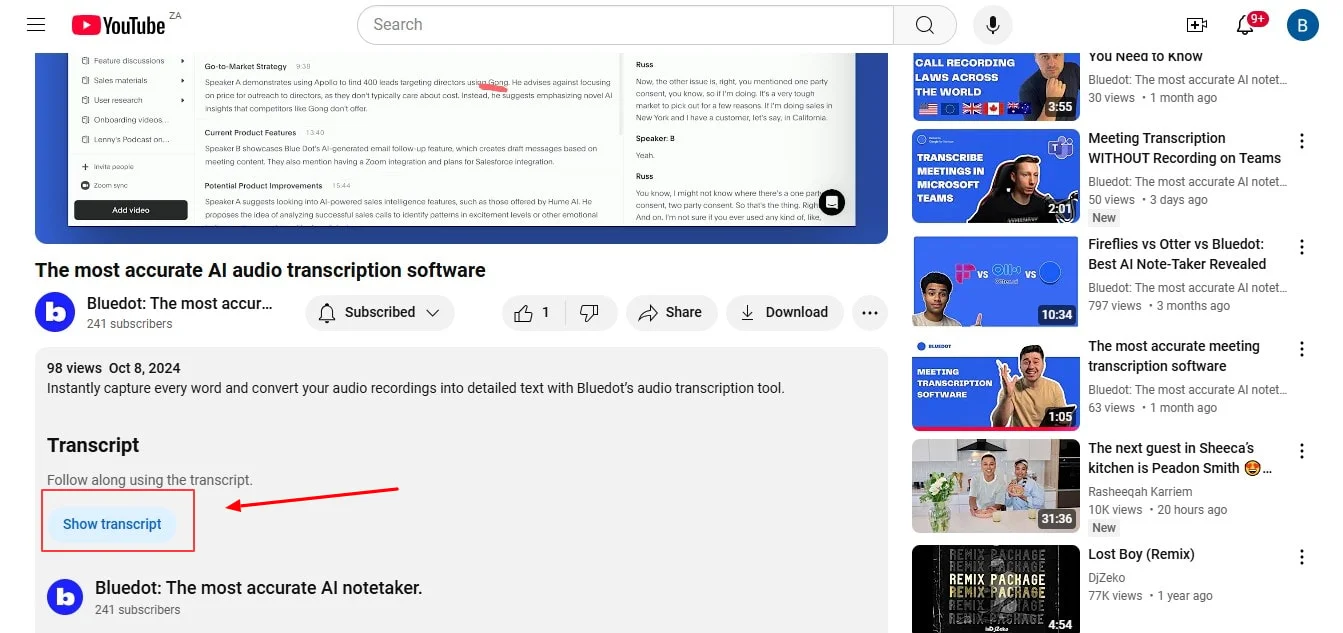Open the DjZeko channel name
1343x633 pixels.
[1108, 578]
